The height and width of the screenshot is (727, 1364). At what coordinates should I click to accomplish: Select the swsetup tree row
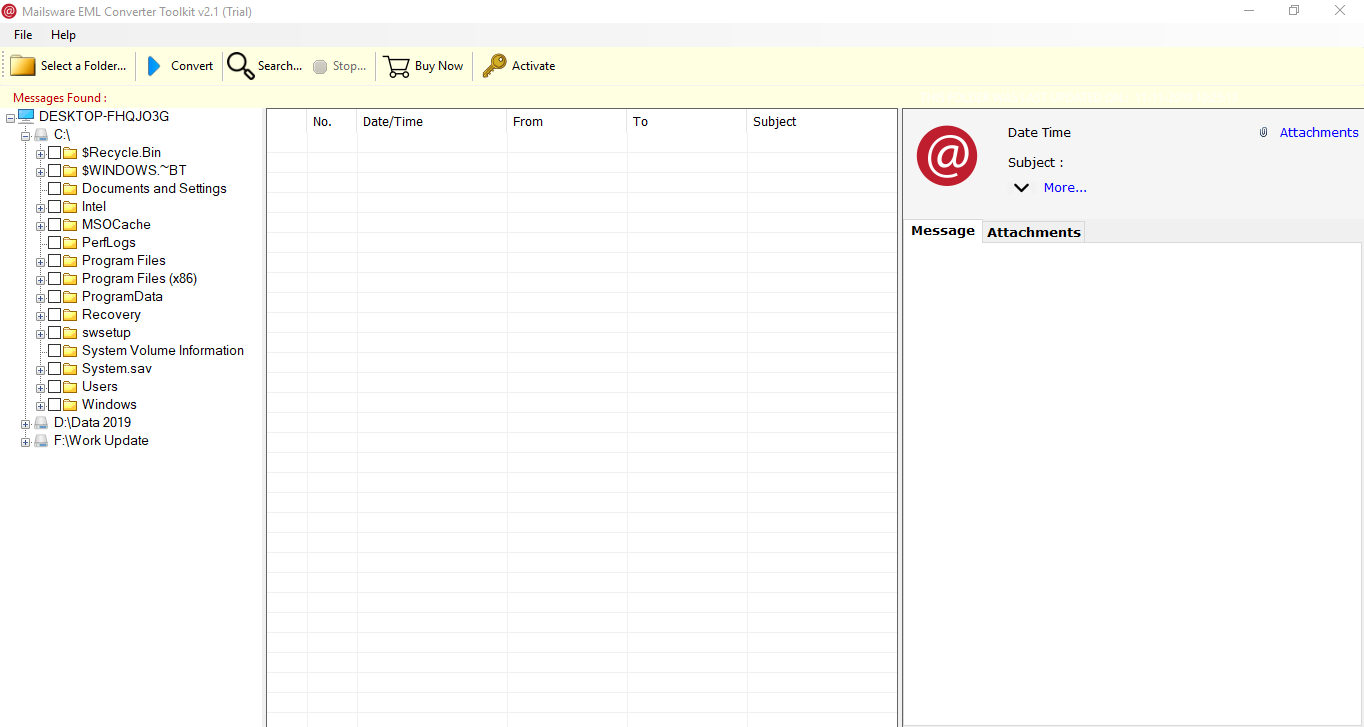(106, 333)
